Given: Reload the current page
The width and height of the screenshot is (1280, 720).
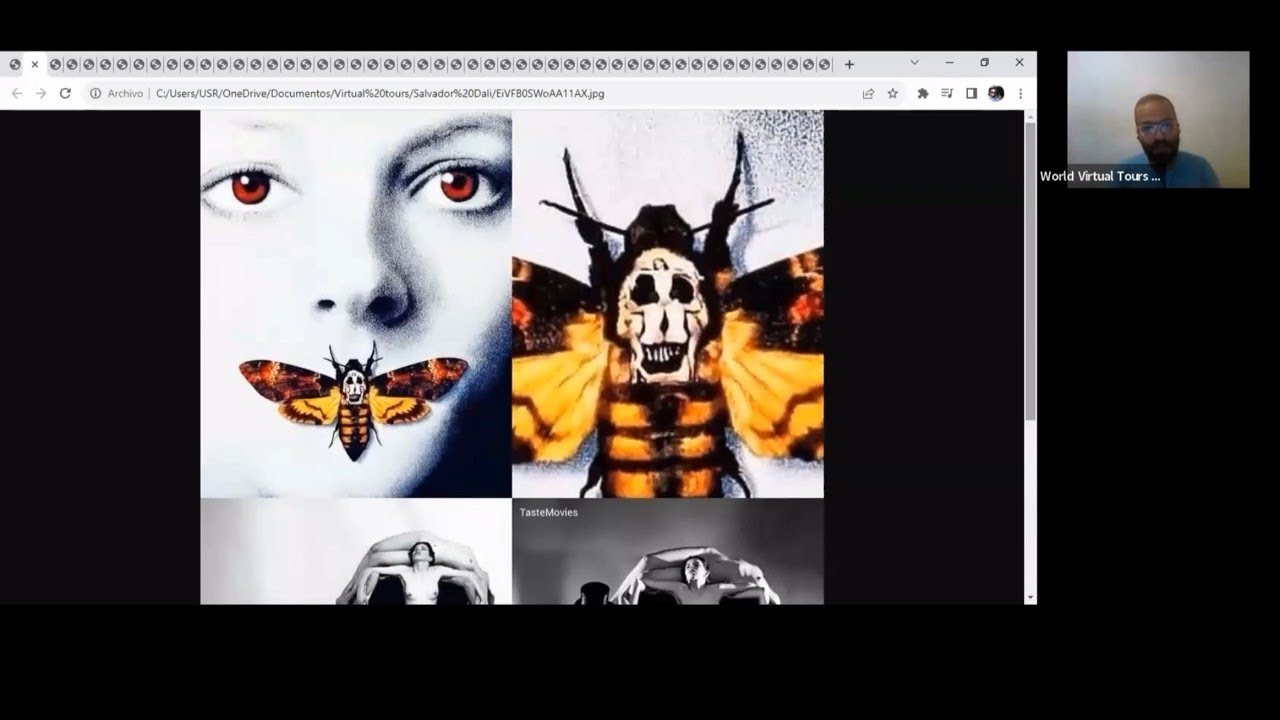Looking at the screenshot, I should coord(65,93).
